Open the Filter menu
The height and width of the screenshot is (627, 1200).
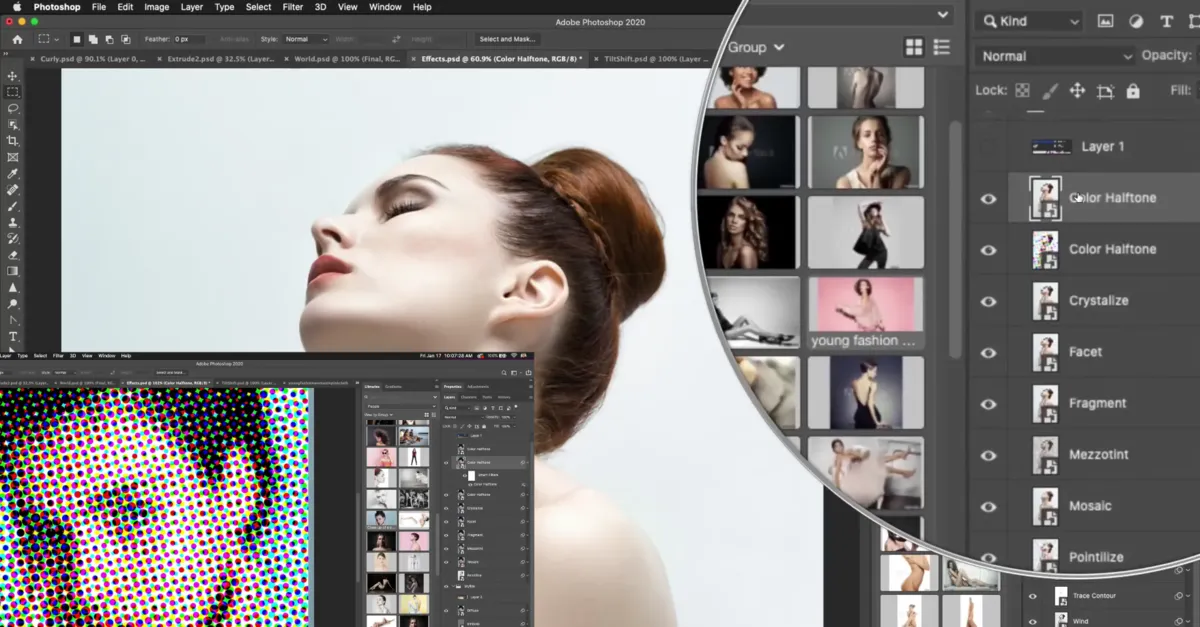click(293, 7)
